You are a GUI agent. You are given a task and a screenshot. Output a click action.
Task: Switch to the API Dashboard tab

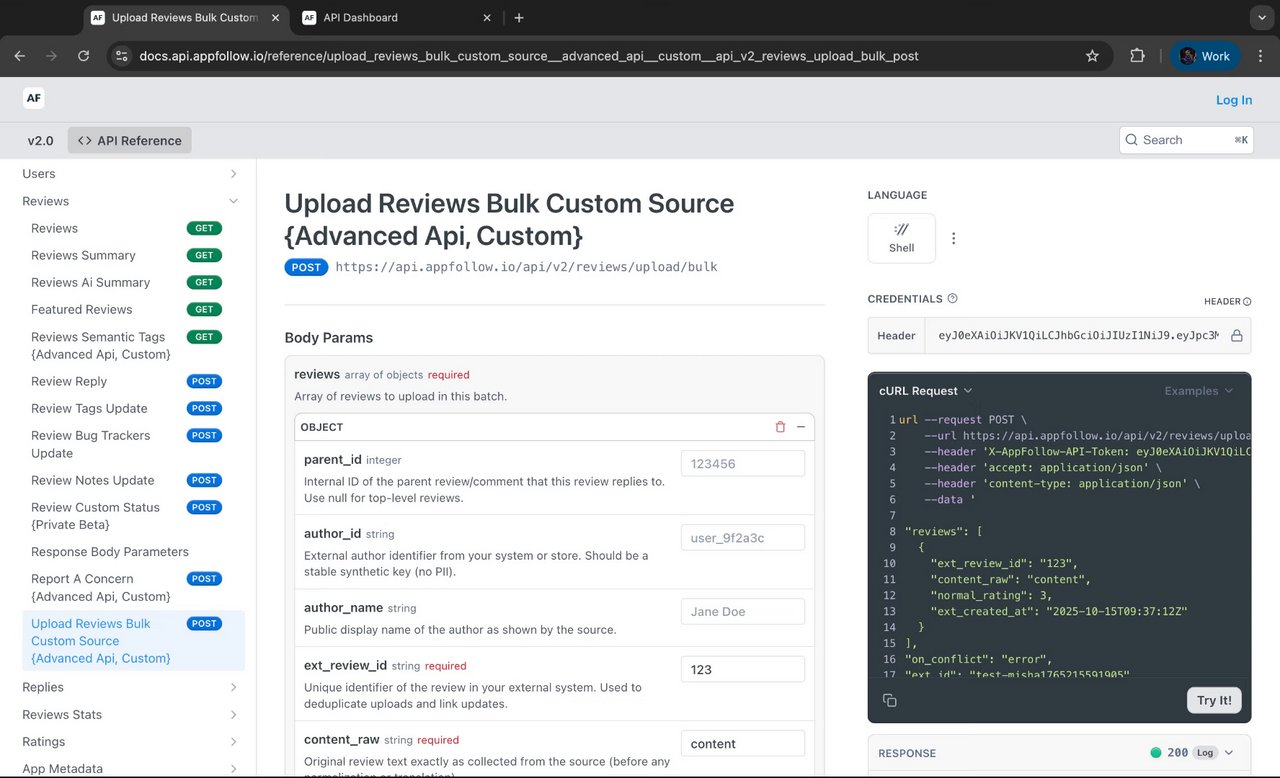click(x=360, y=17)
